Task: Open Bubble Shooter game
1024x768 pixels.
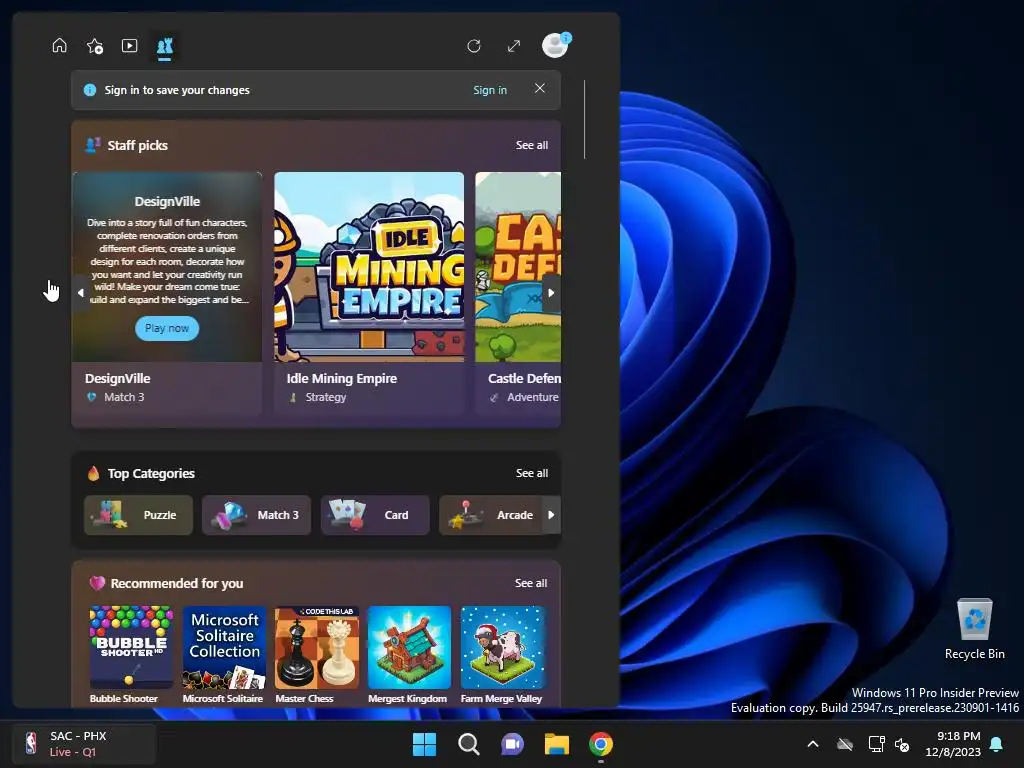Action: pos(131,654)
